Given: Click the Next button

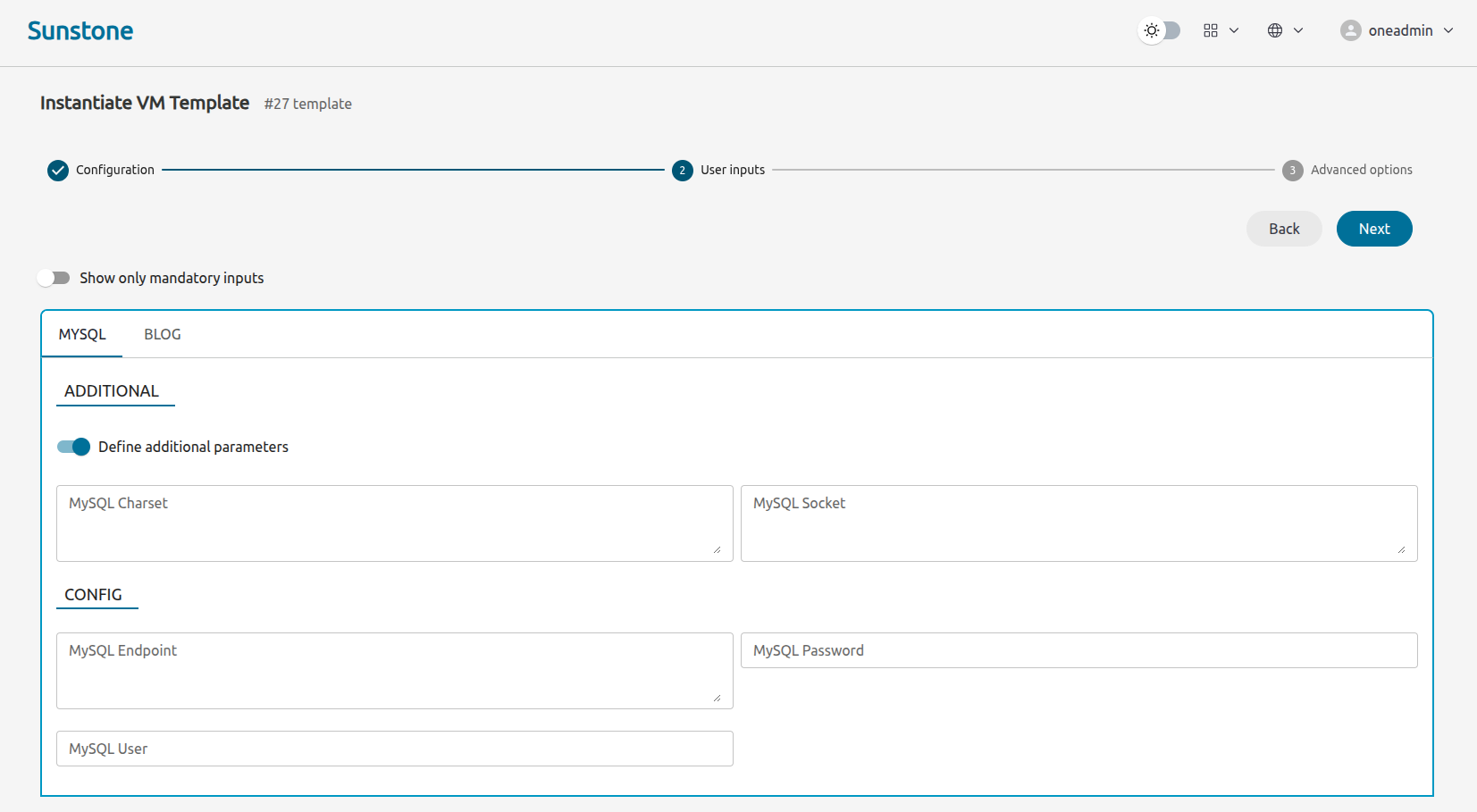Looking at the screenshot, I should pyautogui.click(x=1374, y=229).
